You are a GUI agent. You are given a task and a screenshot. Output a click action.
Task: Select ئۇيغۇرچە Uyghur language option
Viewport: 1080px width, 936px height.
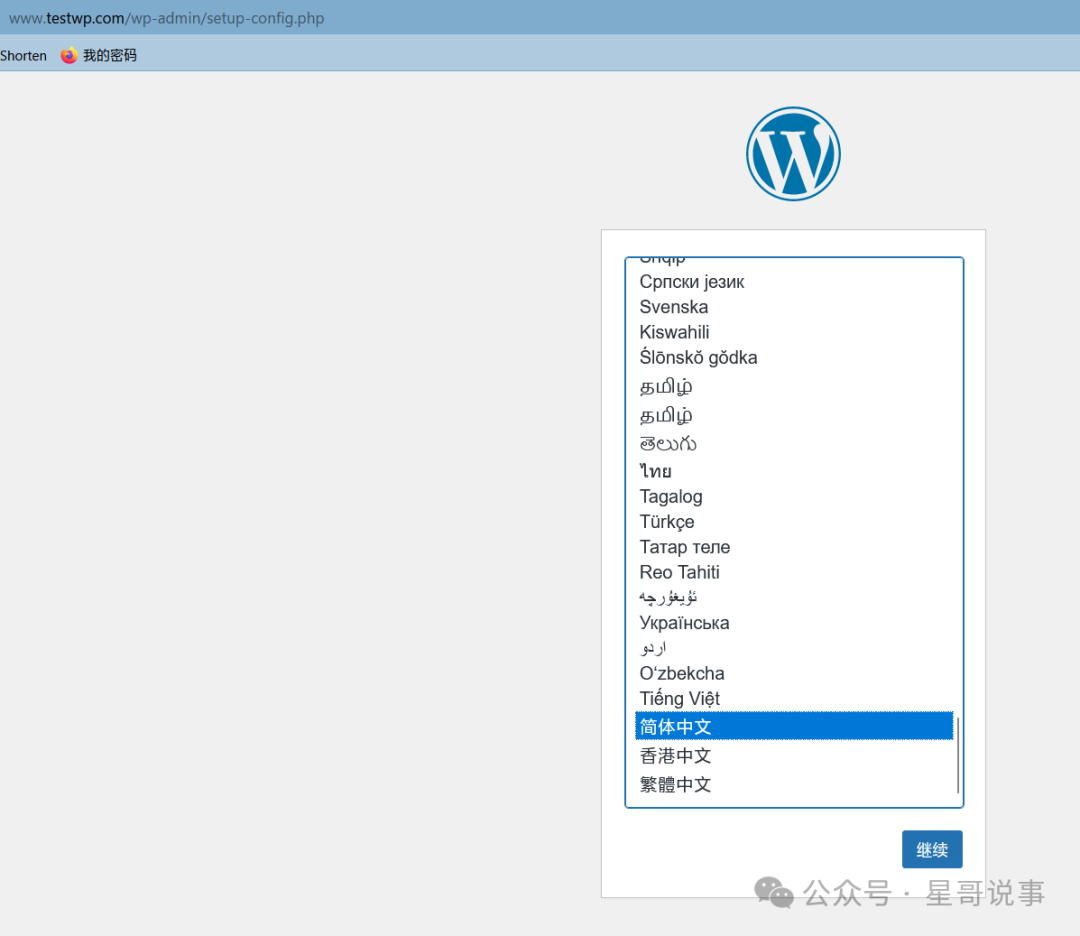(x=794, y=597)
